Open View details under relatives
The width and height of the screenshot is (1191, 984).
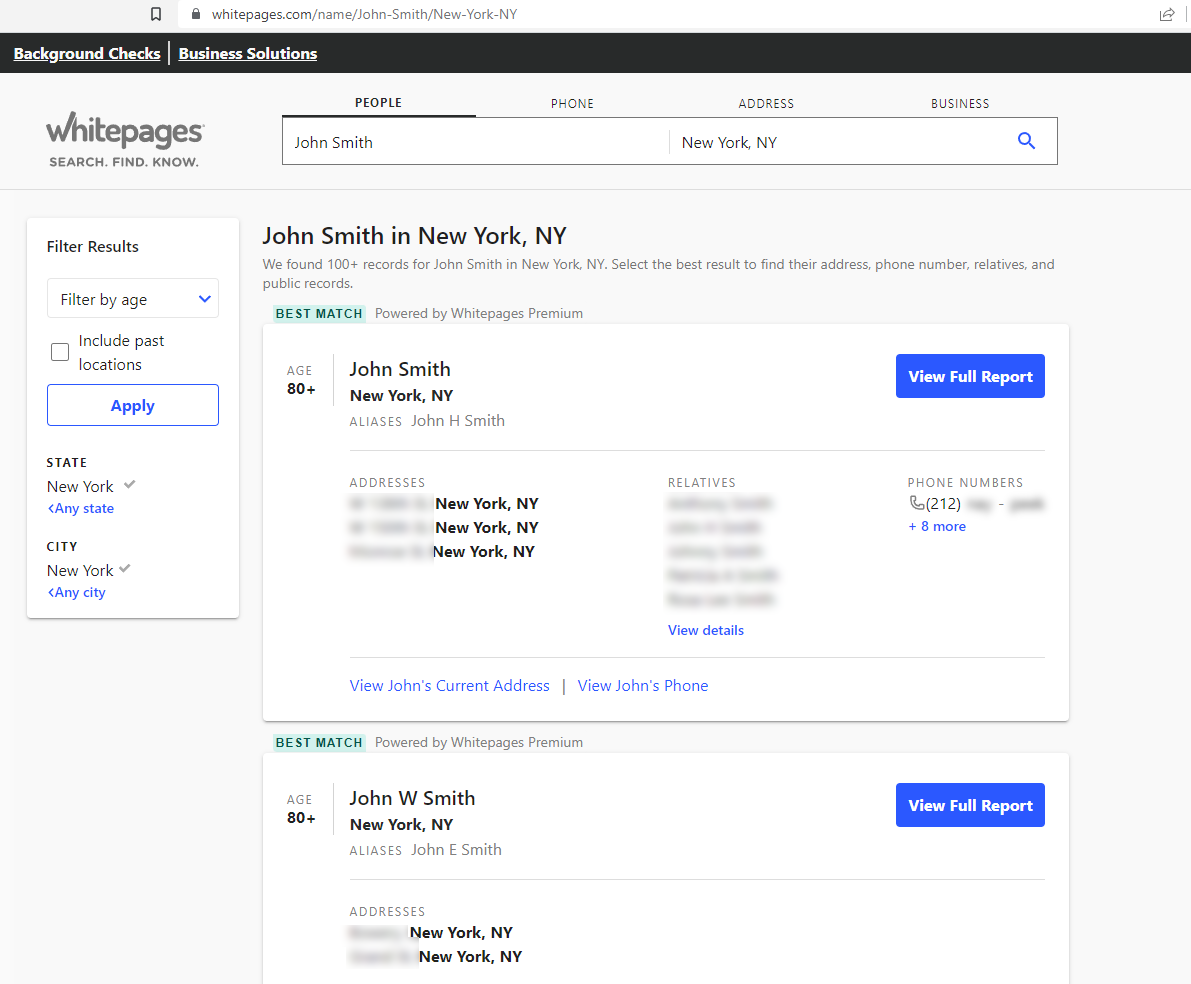(706, 630)
